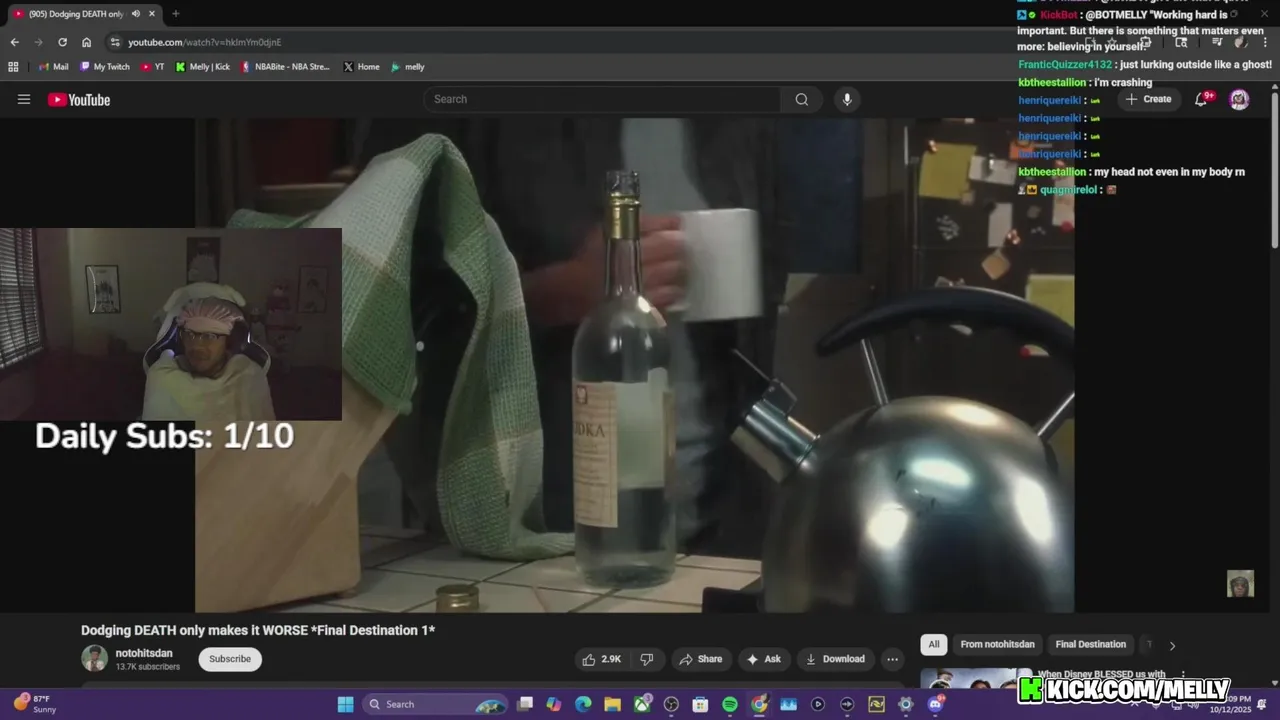
Task: Open a new browser tab
Action: point(176,14)
